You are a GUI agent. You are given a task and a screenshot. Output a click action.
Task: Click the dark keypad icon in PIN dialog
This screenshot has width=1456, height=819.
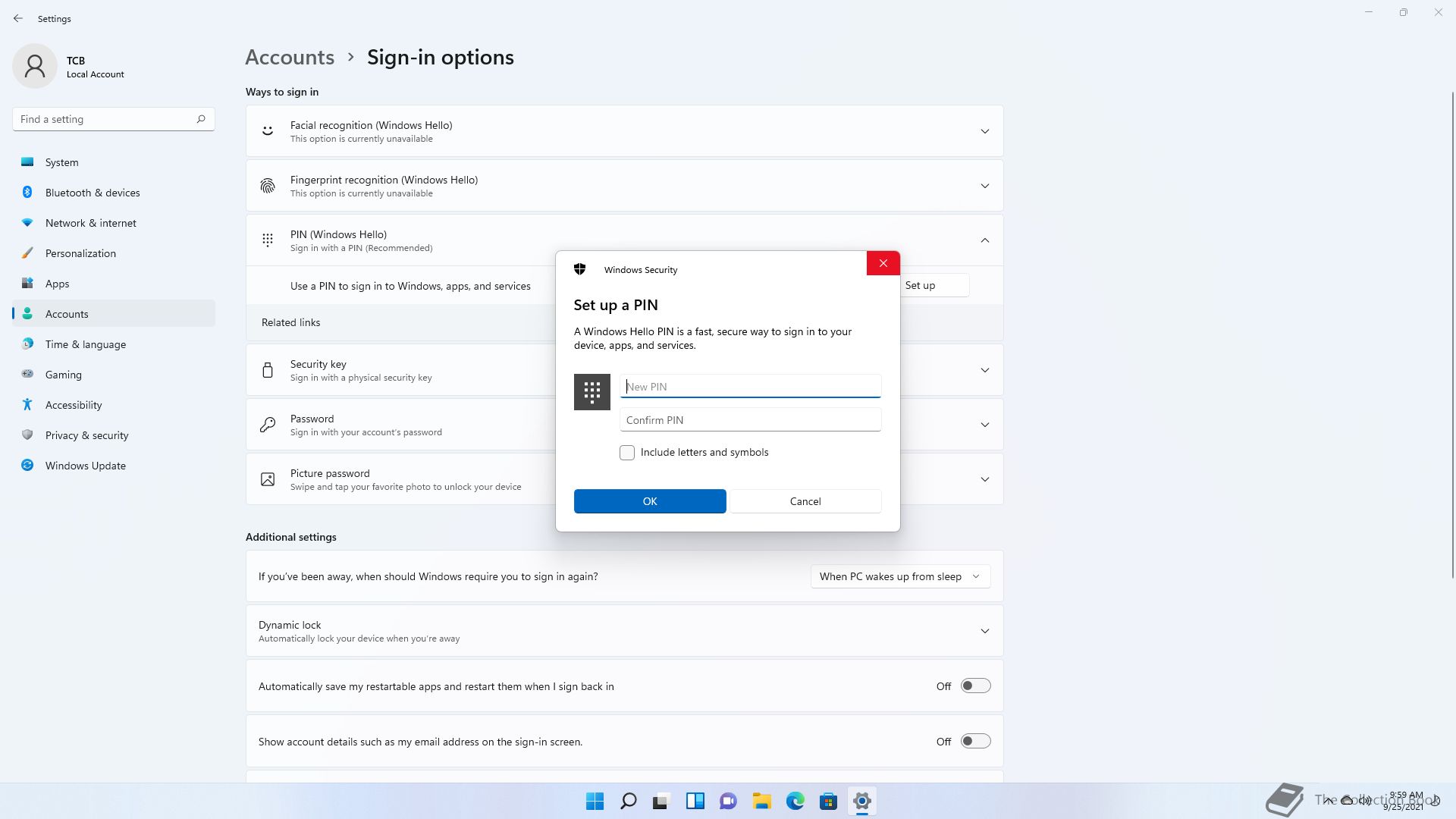[592, 392]
